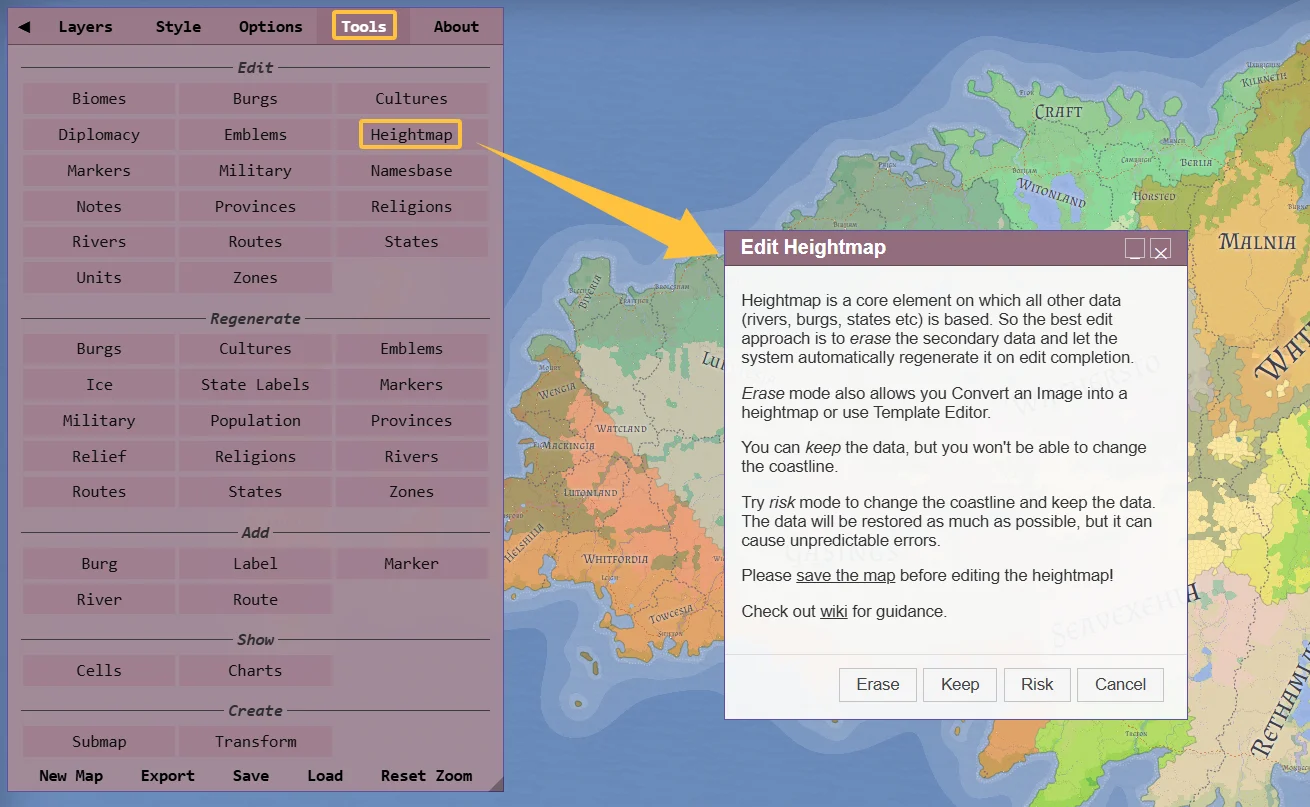This screenshot has width=1310, height=807.
Task: Cancel the heightmap edit dialog
Action: (x=1120, y=684)
